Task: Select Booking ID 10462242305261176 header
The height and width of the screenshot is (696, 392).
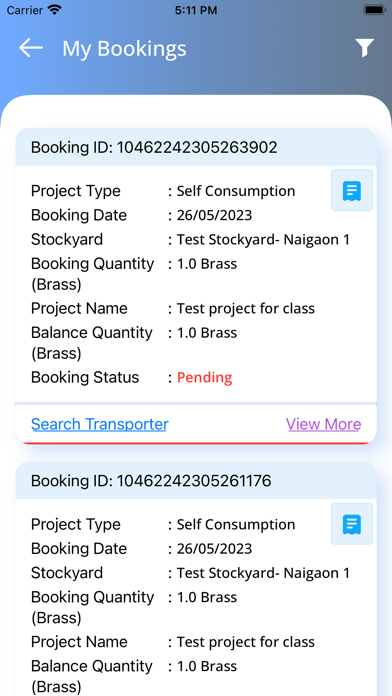Action: 196,480
